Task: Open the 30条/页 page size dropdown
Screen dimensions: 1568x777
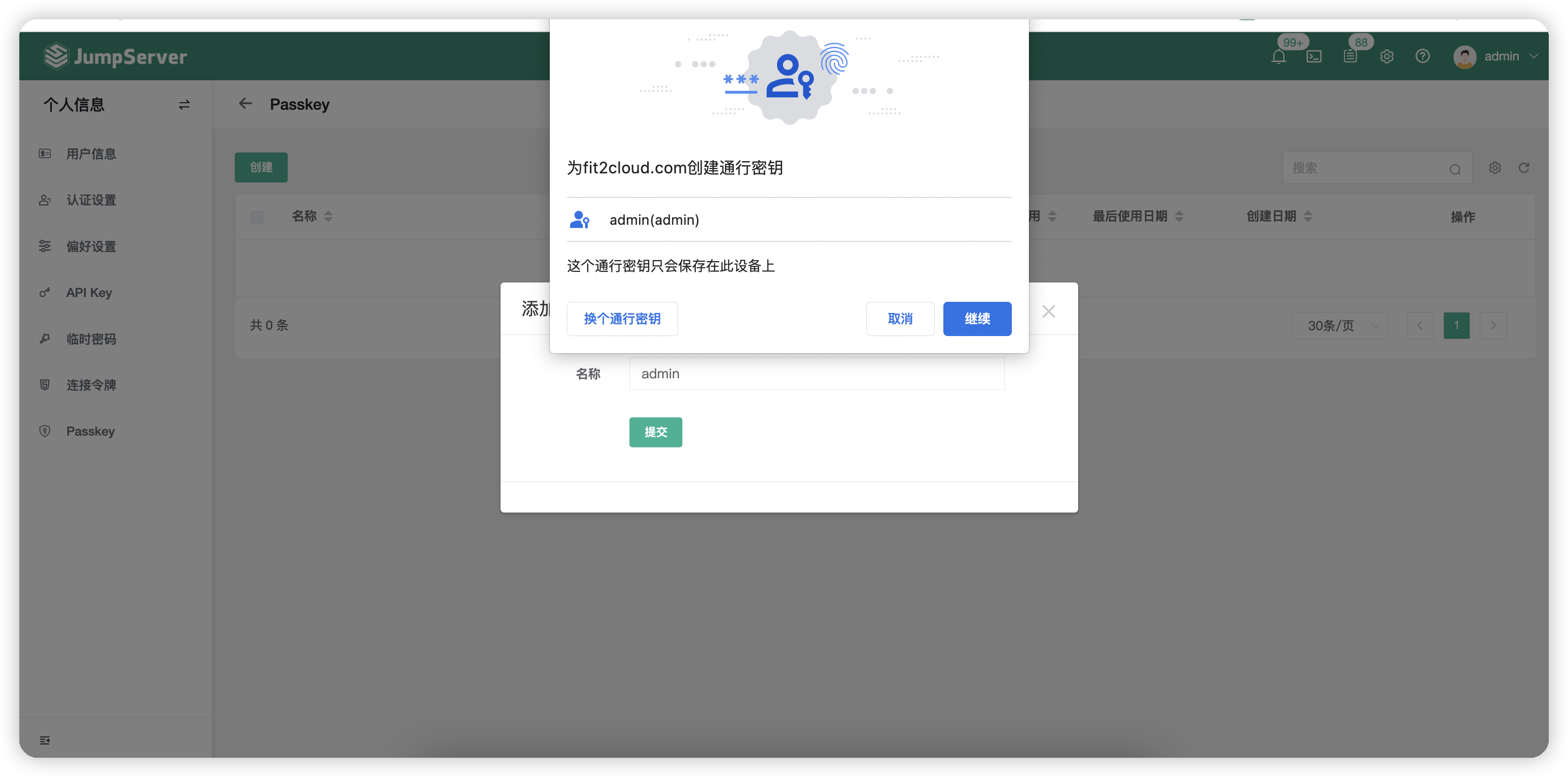Action: click(x=1340, y=326)
